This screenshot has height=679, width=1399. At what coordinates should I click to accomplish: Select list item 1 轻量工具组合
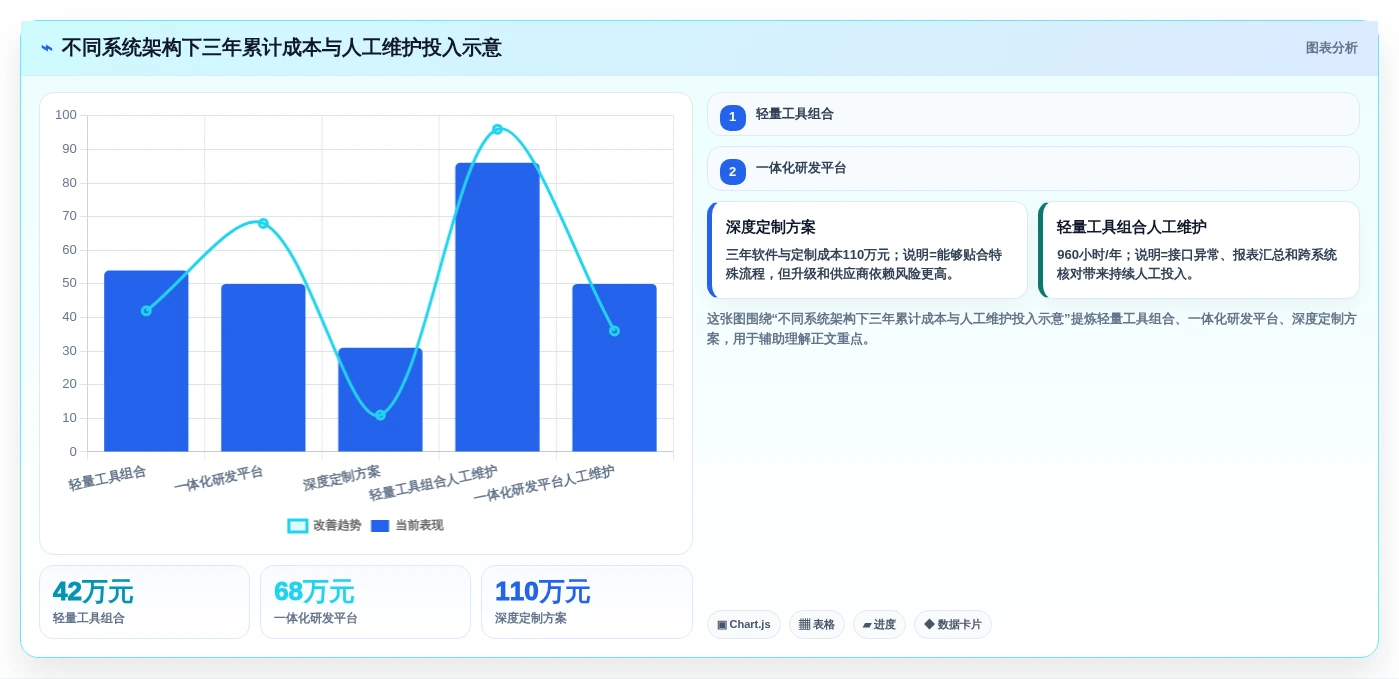(1033, 114)
